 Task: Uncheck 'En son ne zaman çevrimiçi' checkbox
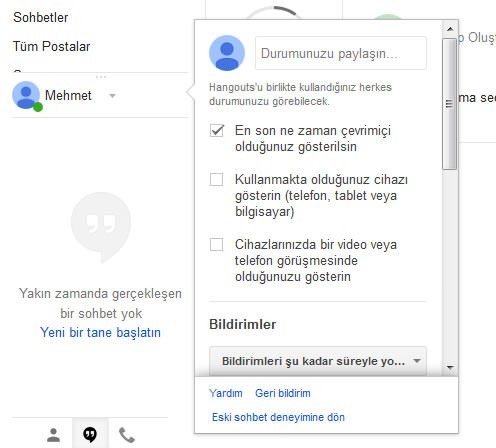[x=217, y=130]
